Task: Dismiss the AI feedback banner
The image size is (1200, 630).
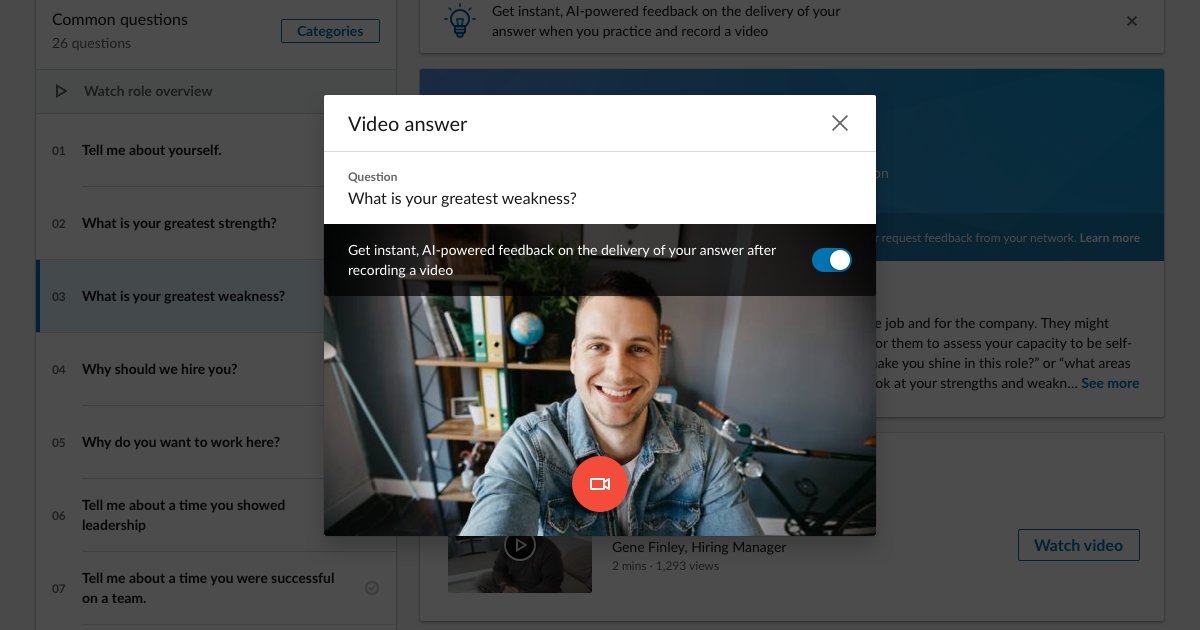Action: (x=1132, y=21)
